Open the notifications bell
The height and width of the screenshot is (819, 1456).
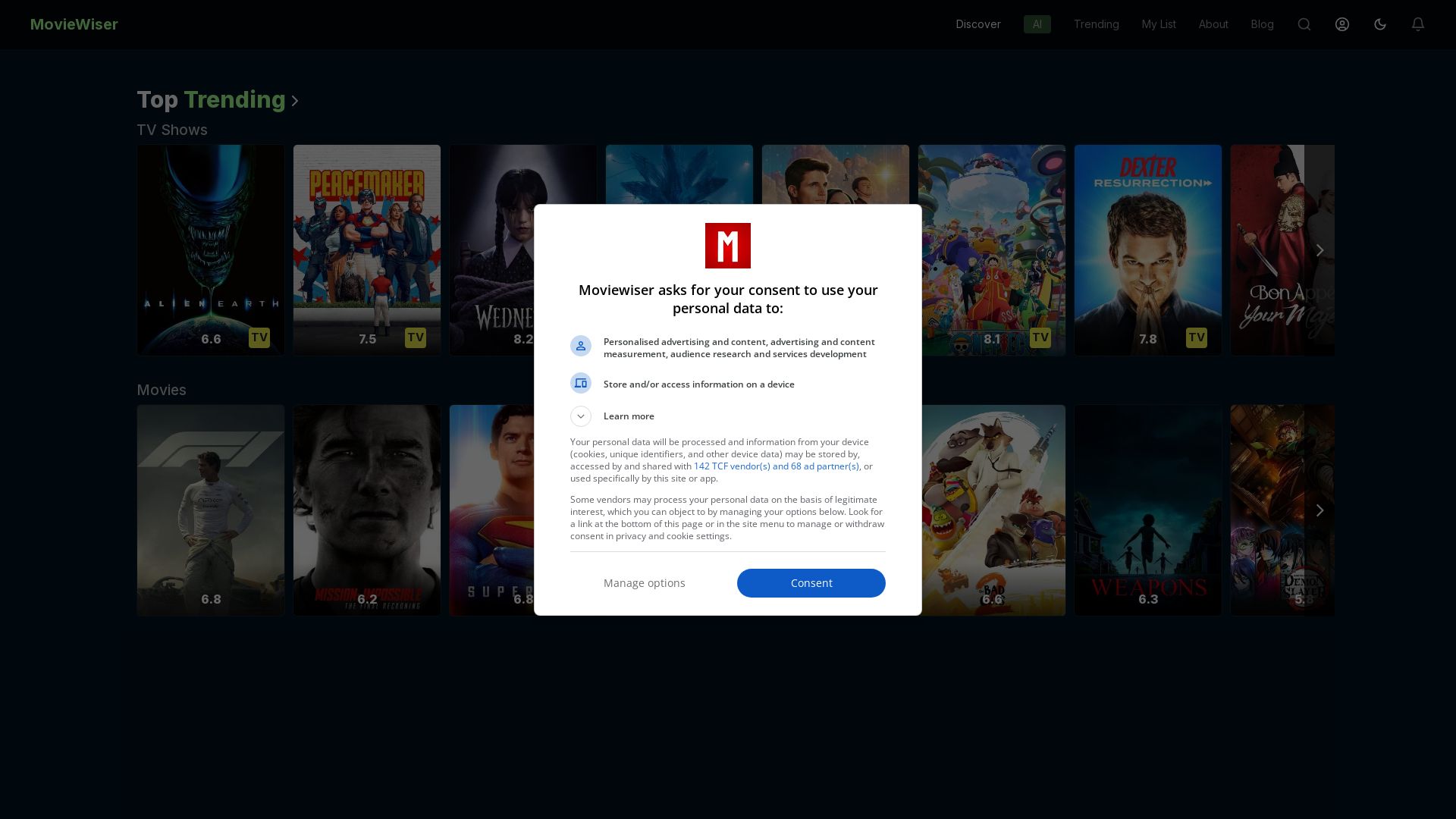tap(1417, 24)
